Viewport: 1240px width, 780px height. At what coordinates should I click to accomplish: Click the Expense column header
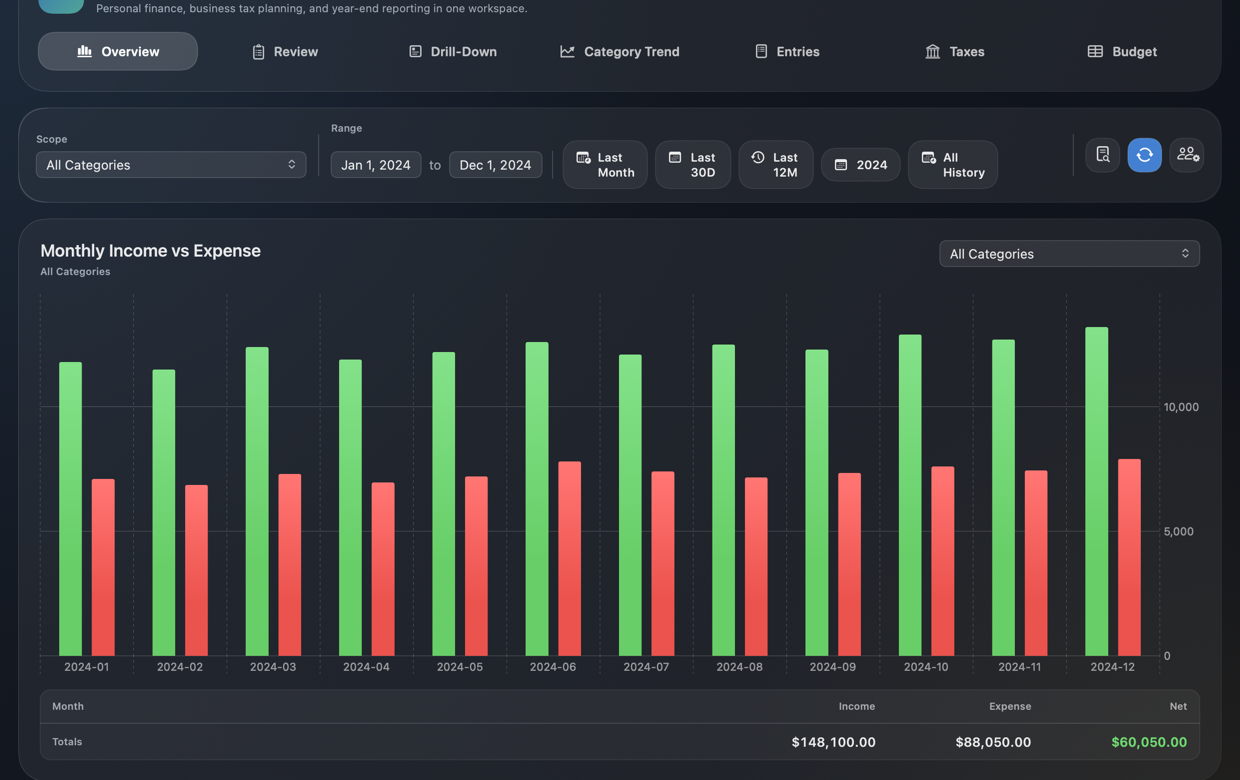(1010, 706)
